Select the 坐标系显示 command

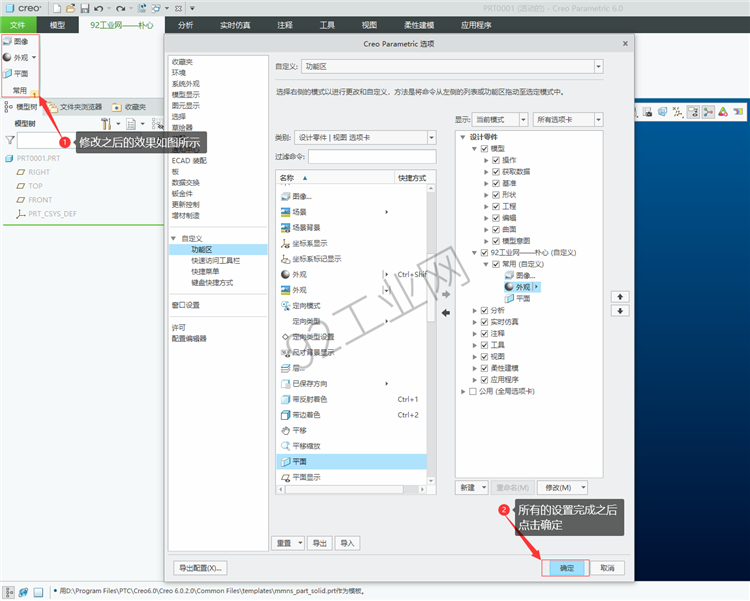pyautogui.click(x=352, y=243)
